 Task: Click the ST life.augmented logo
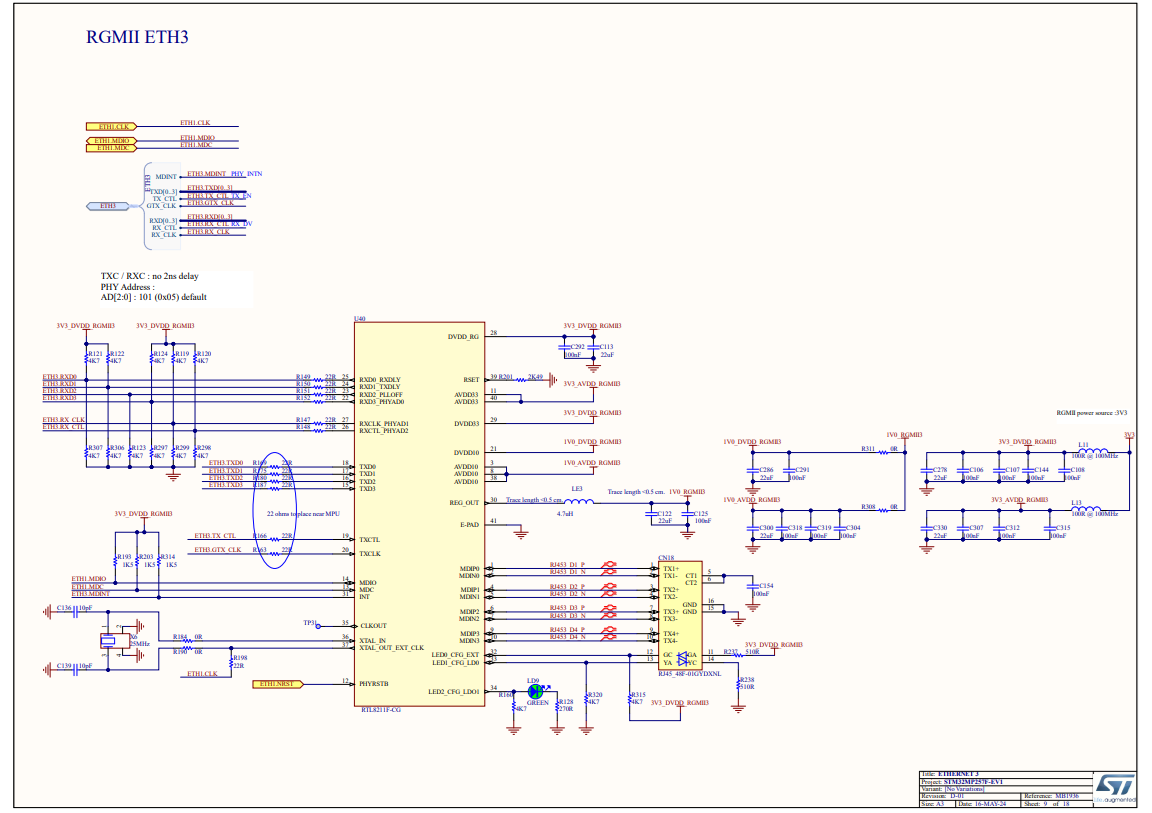click(x=1115, y=789)
